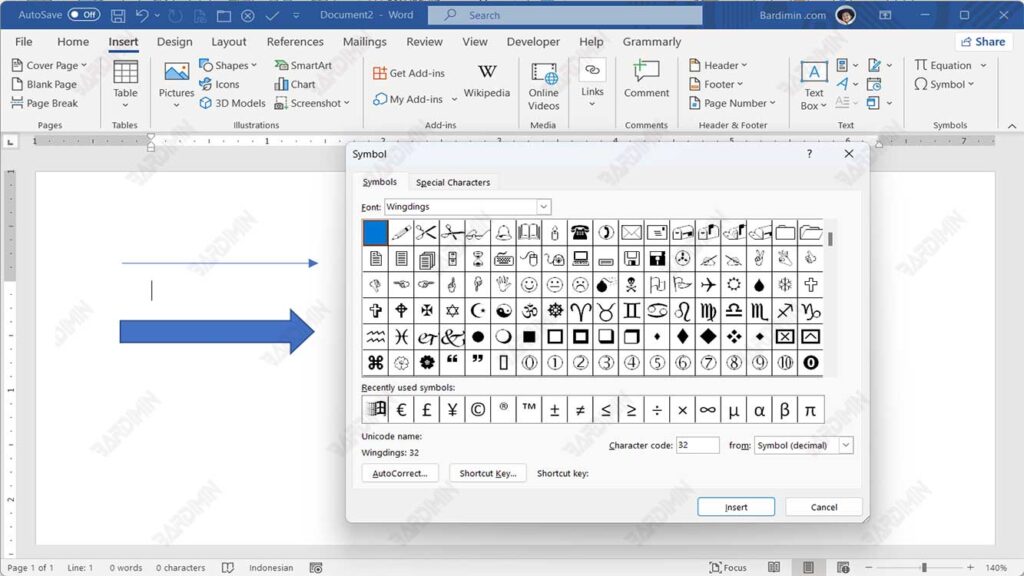Switch to the Special Characters tab

[452, 181]
